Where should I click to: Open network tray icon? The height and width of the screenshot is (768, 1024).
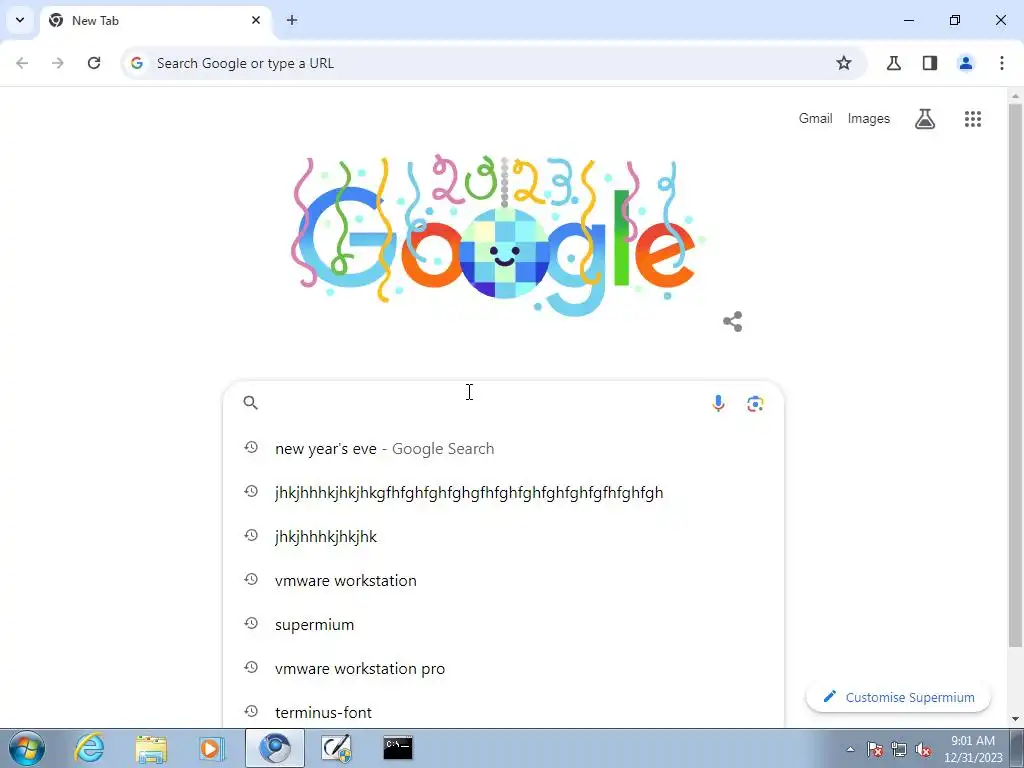(x=899, y=750)
